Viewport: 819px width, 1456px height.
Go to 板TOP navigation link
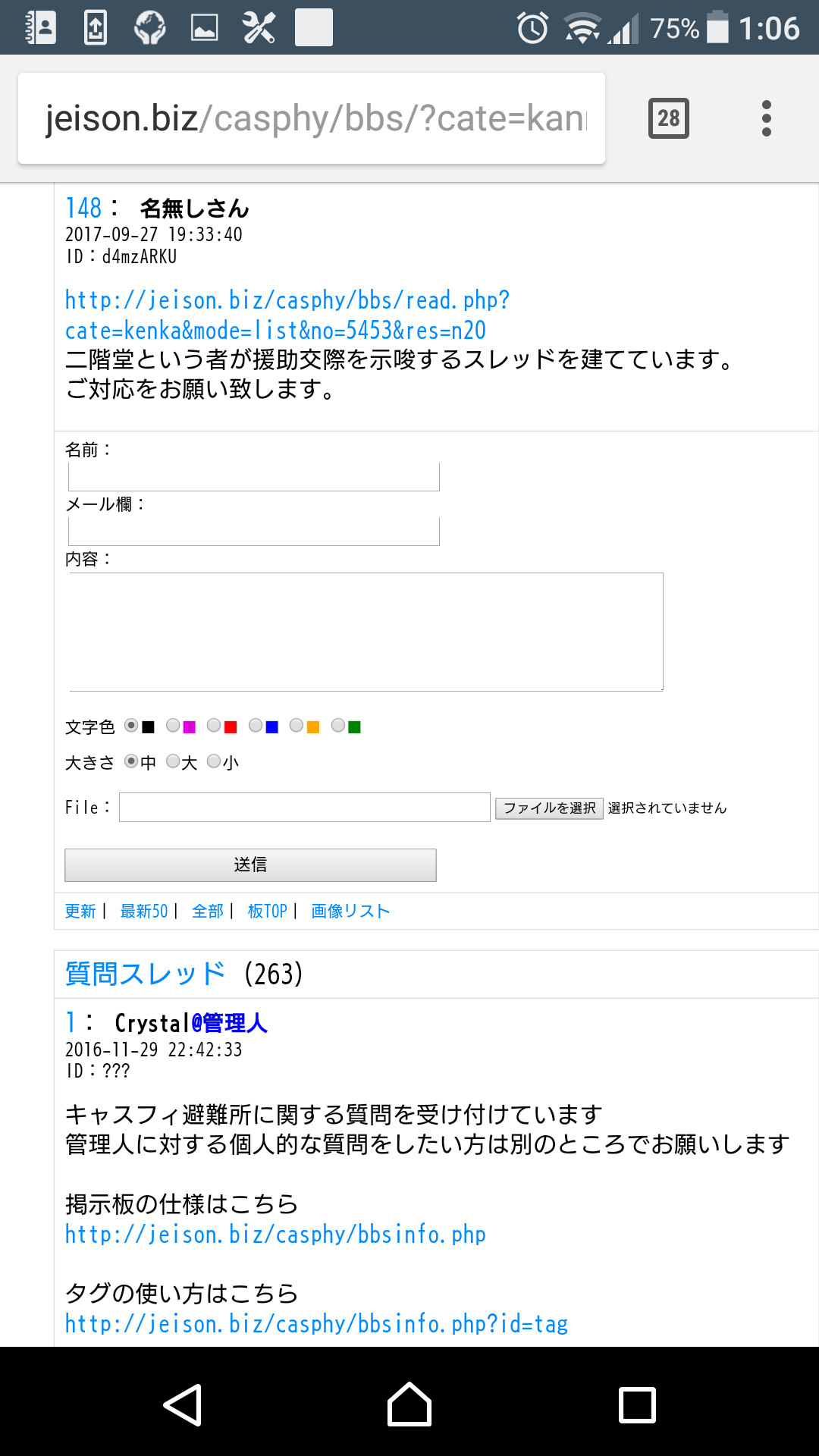click(x=267, y=911)
